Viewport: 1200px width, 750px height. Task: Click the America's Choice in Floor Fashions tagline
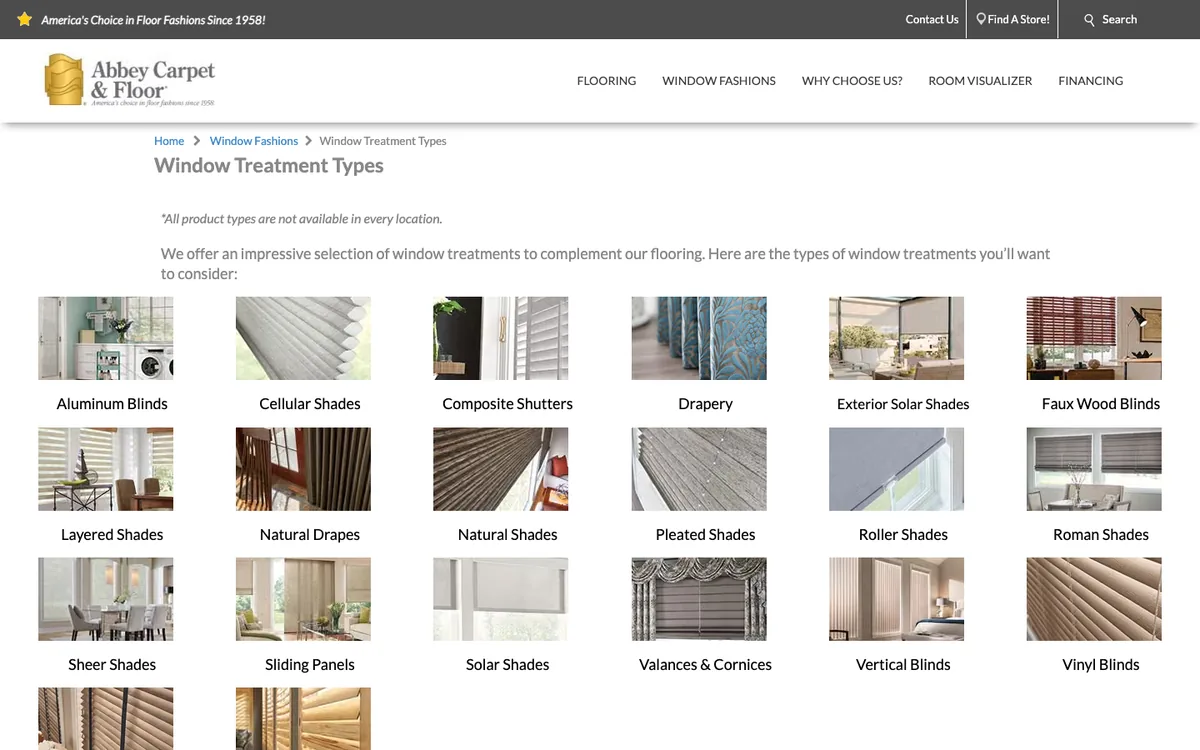click(x=153, y=19)
